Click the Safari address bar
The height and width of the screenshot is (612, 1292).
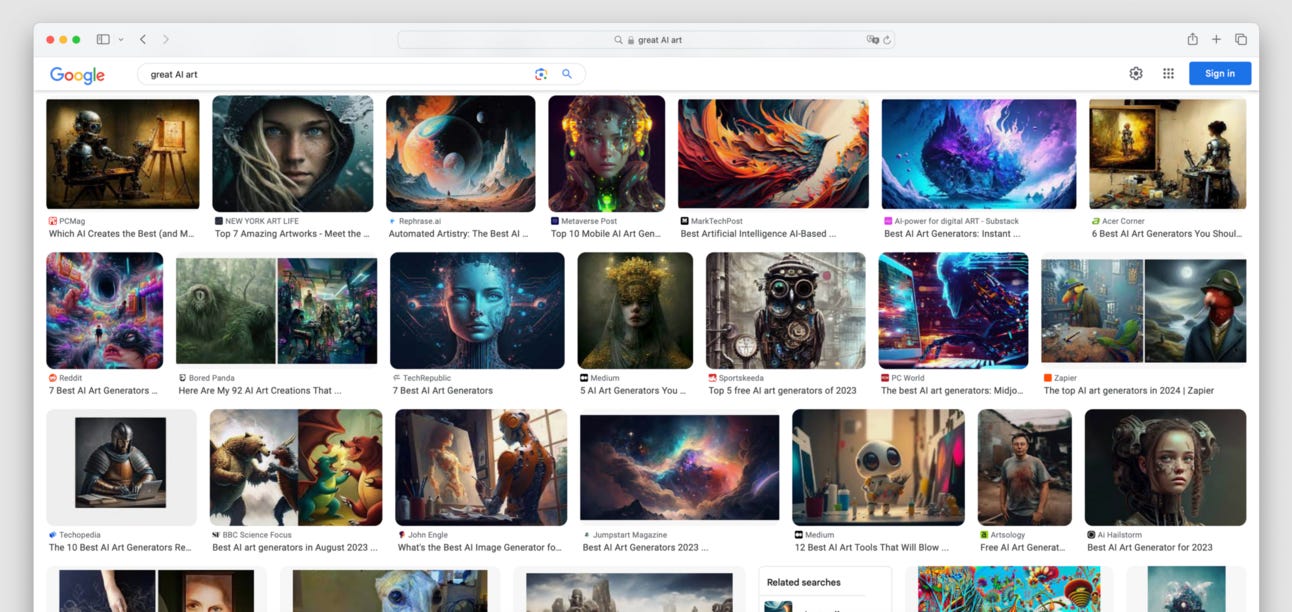[x=646, y=40]
